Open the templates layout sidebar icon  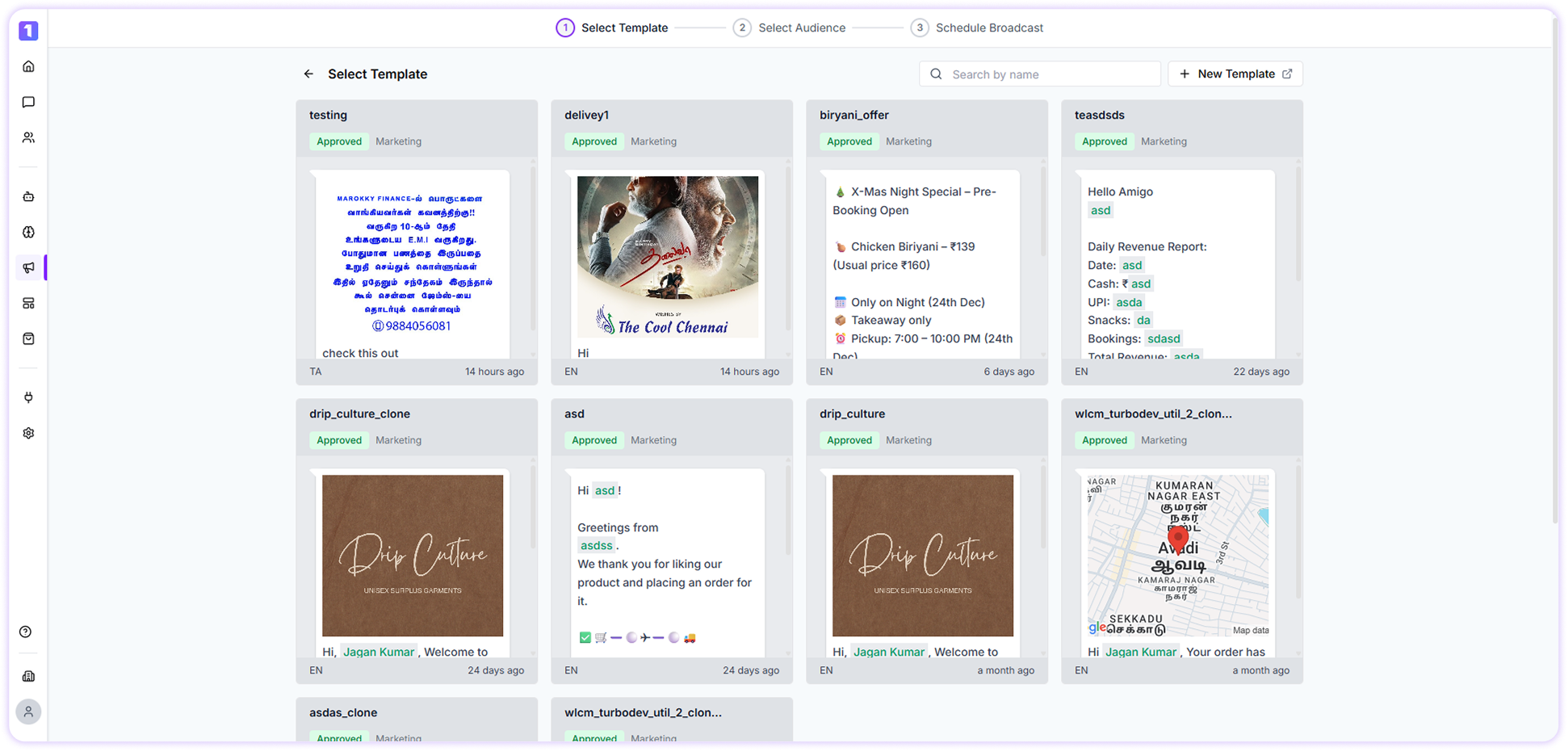click(x=28, y=303)
